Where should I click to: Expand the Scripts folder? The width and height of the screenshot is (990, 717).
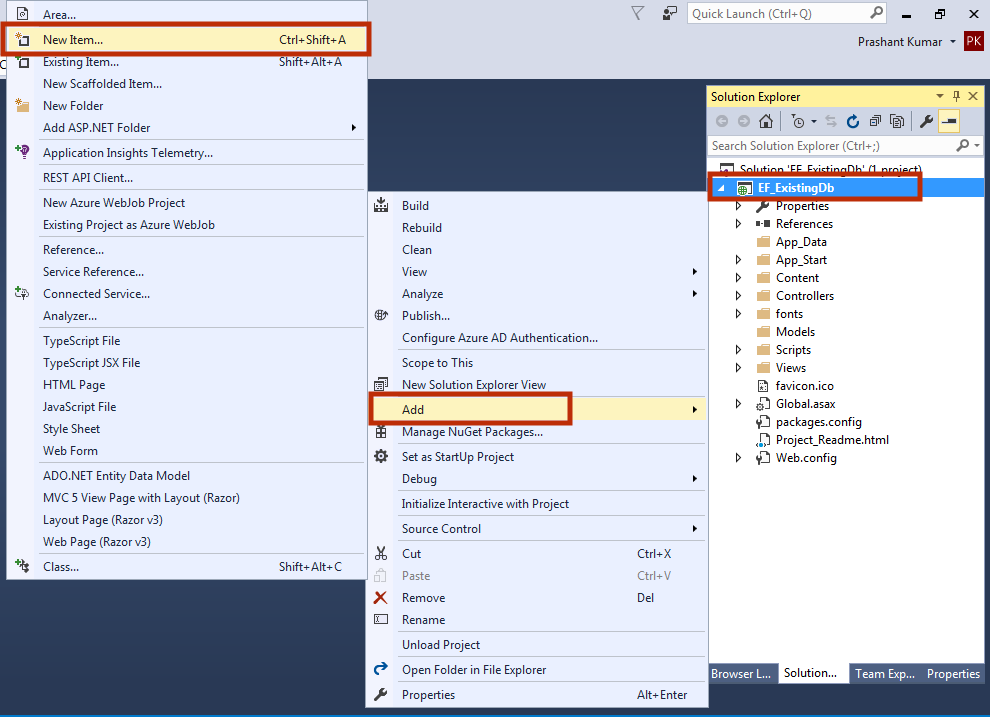pyautogui.click(x=738, y=350)
